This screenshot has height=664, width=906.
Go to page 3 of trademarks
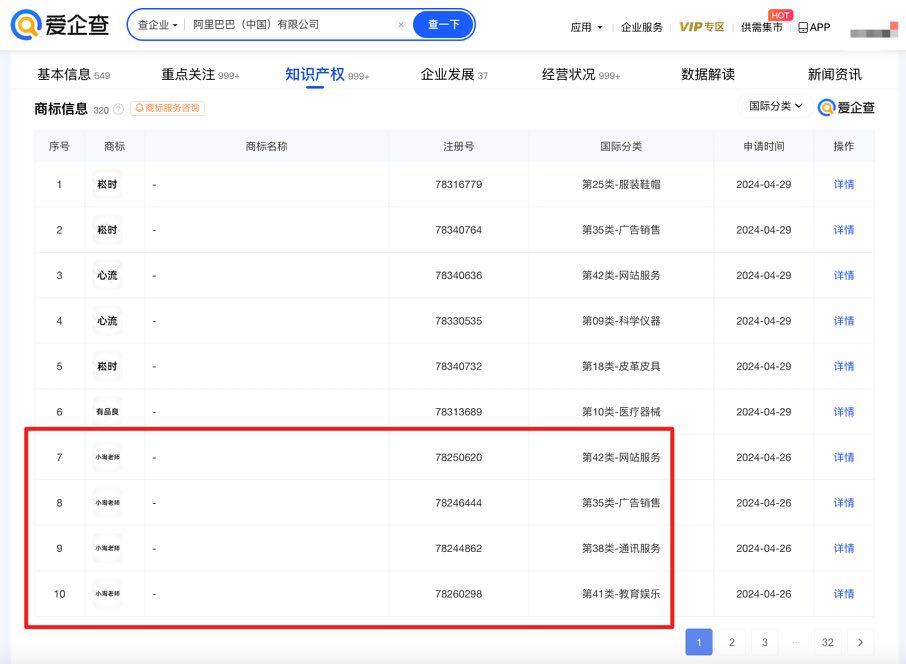coord(764,642)
